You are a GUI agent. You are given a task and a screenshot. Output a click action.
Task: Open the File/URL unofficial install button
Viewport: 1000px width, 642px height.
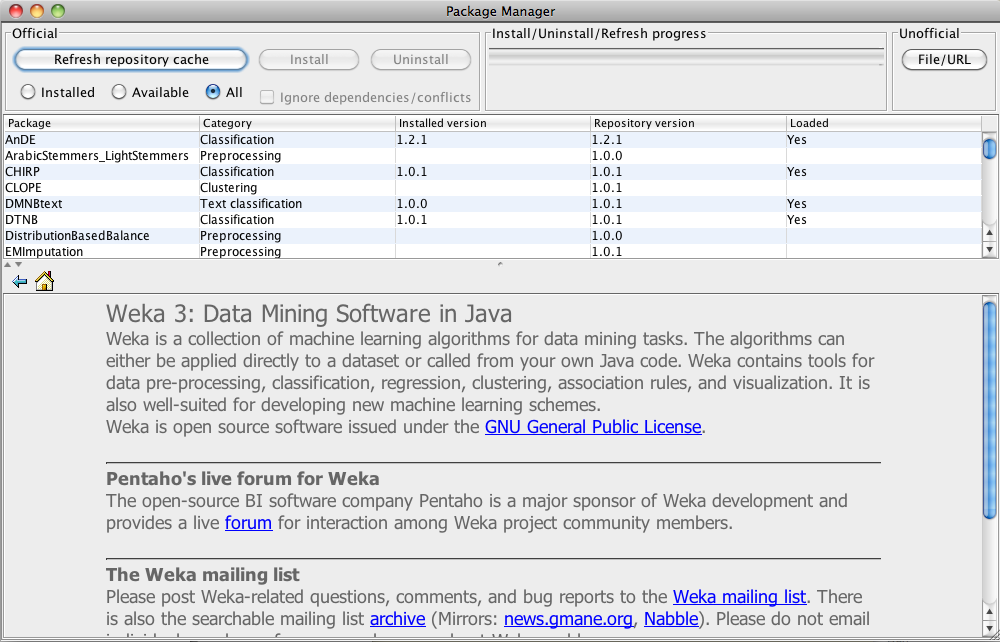pyautogui.click(x=944, y=60)
